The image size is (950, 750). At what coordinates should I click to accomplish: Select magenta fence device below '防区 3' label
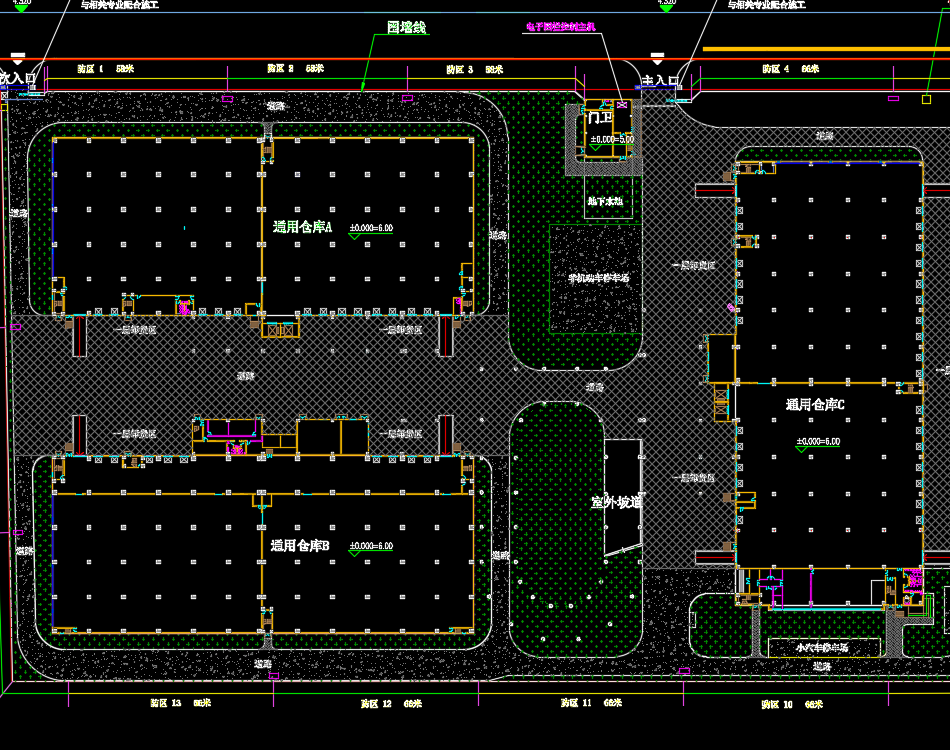click(408, 98)
